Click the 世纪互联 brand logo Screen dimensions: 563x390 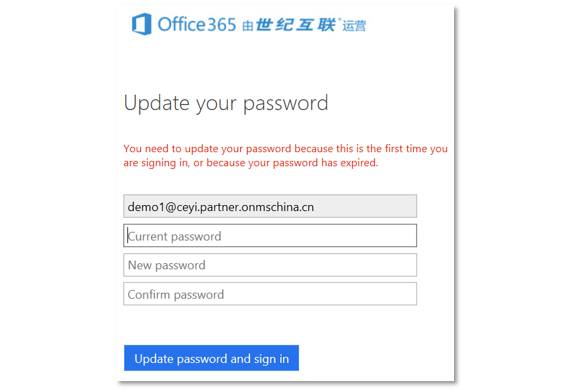[296, 25]
